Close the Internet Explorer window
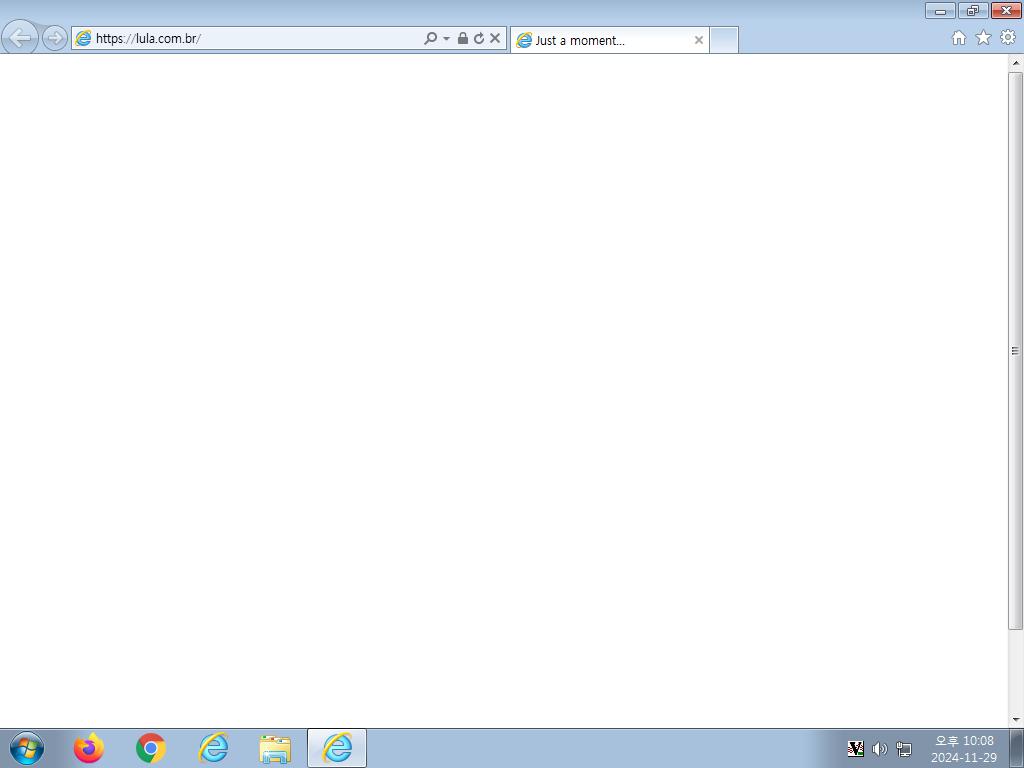This screenshot has height=768, width=1024. pos(1006,10)
